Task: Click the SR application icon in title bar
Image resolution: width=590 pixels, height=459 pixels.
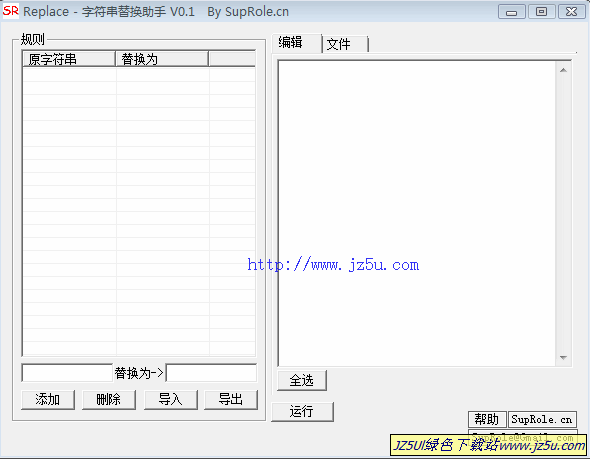Action: click(10, 11)
